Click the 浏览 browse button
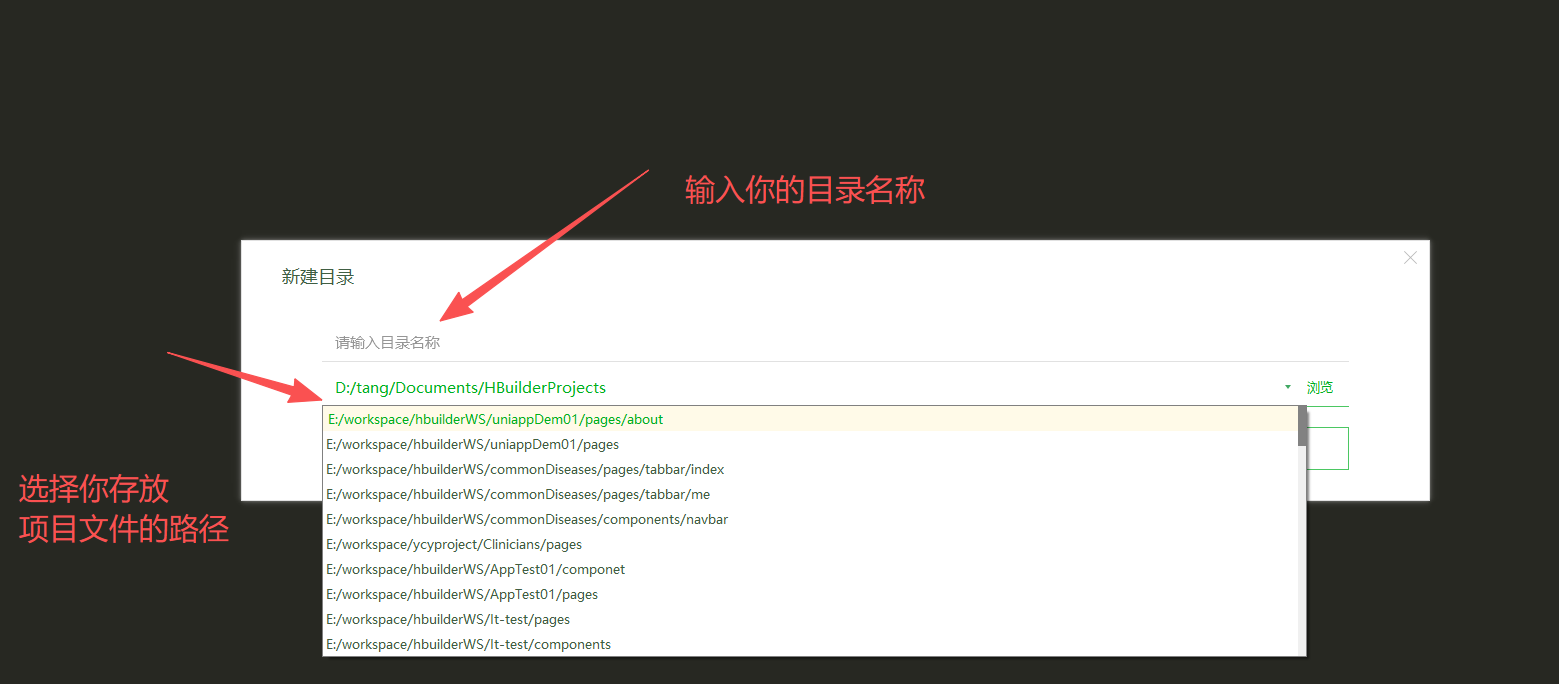Screen dimensions: 1559x684 [x=1319, y=387]
